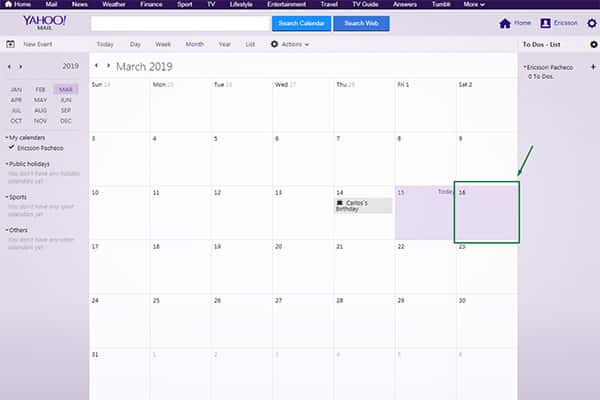Open TV in top navigation

211,4
